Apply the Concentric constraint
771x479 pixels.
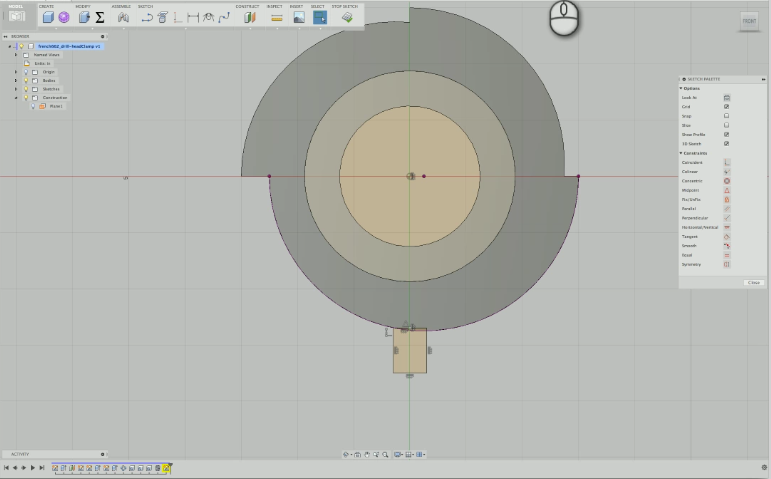click(727, 181)
